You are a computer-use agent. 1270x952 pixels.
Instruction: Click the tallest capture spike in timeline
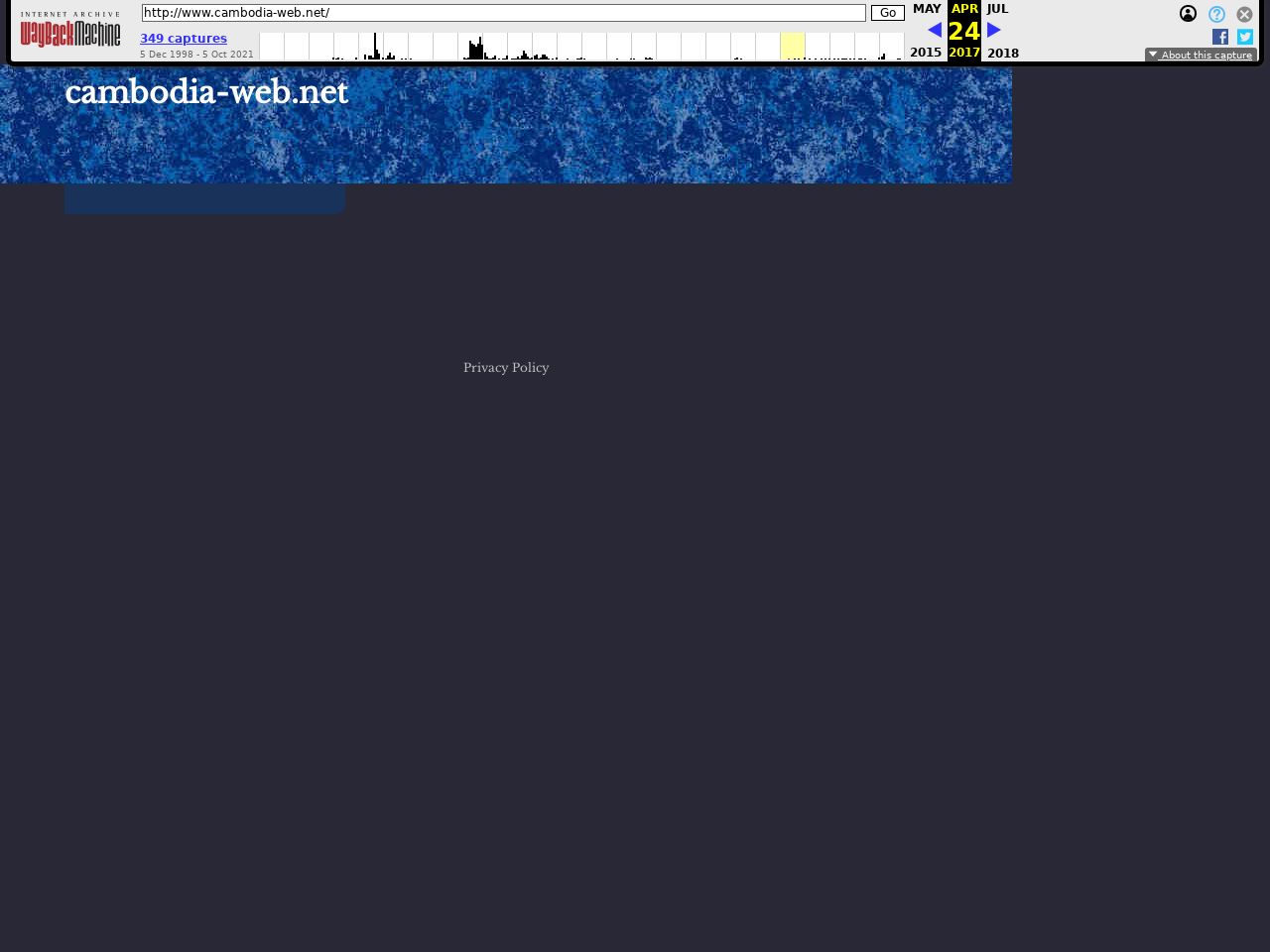(x=375, y=46)
